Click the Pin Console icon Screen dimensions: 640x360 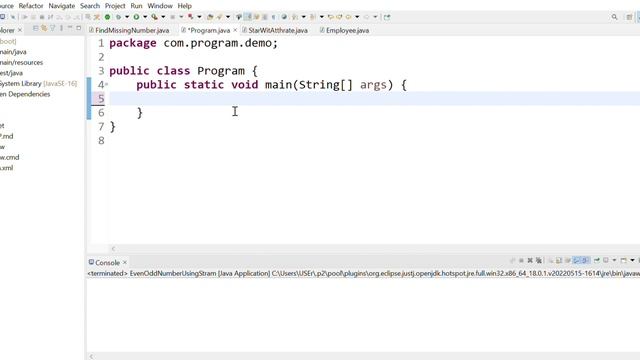click(x=597, y=260)
